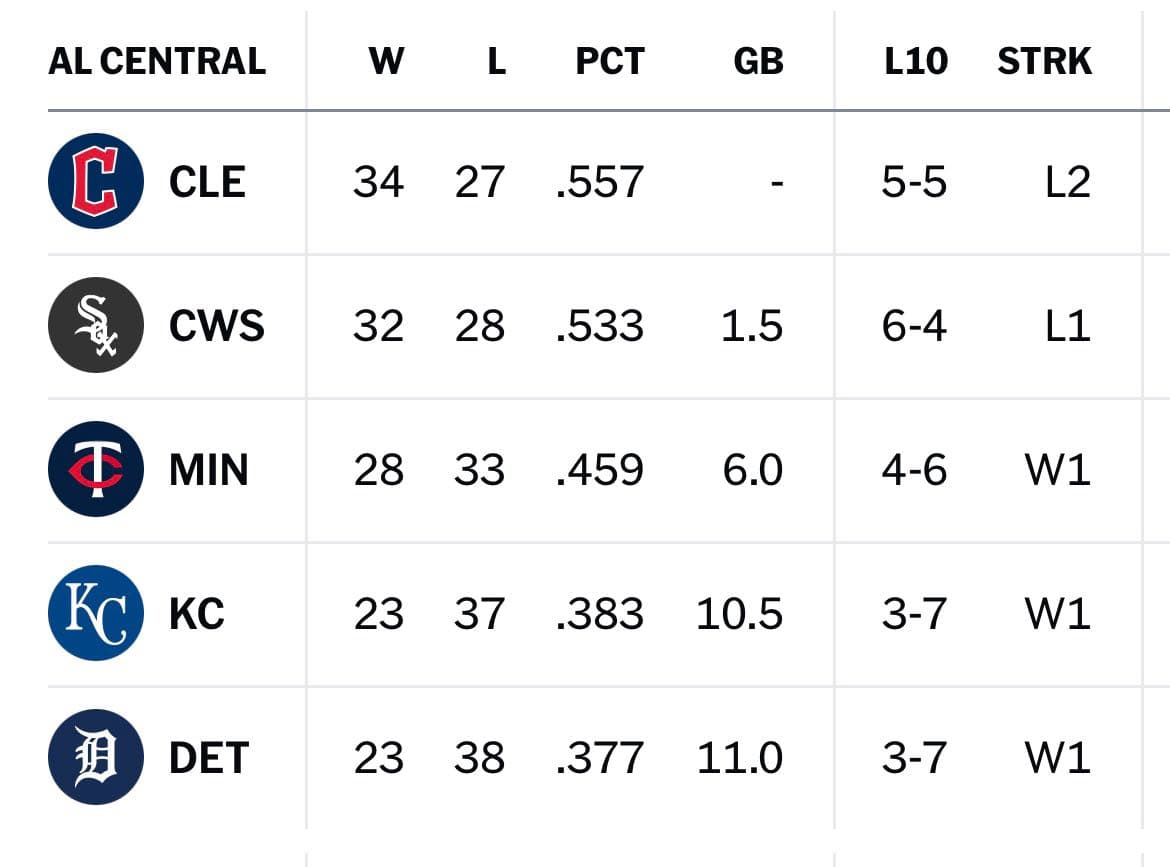Click the AL CENTRAL division header
1170x867 pixels.
[157, 61]
